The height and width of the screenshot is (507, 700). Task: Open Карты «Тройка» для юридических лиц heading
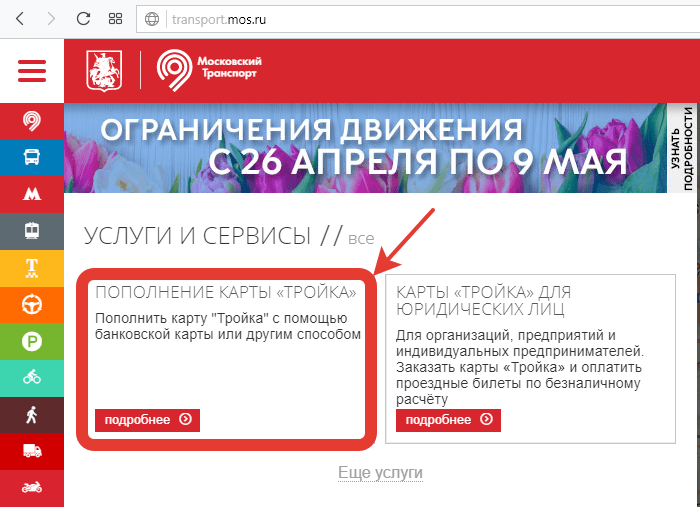(483, 300)
